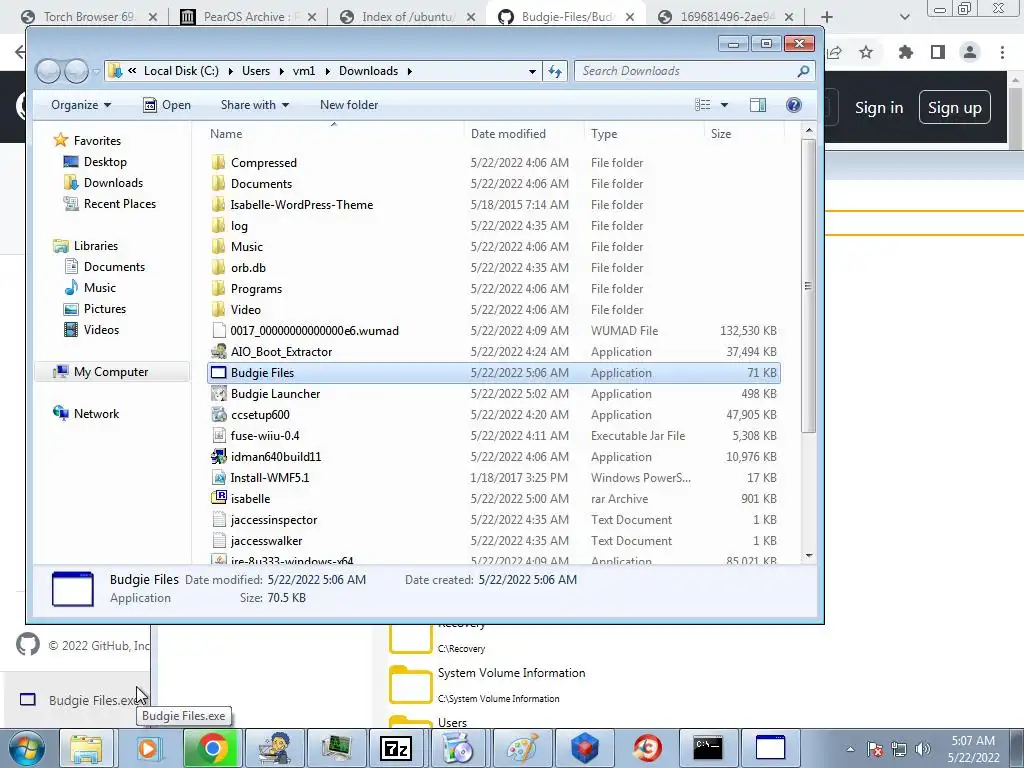
Task: Click Chrome's side panel icon
Action: pyautogui.click(x=938, y=52)
